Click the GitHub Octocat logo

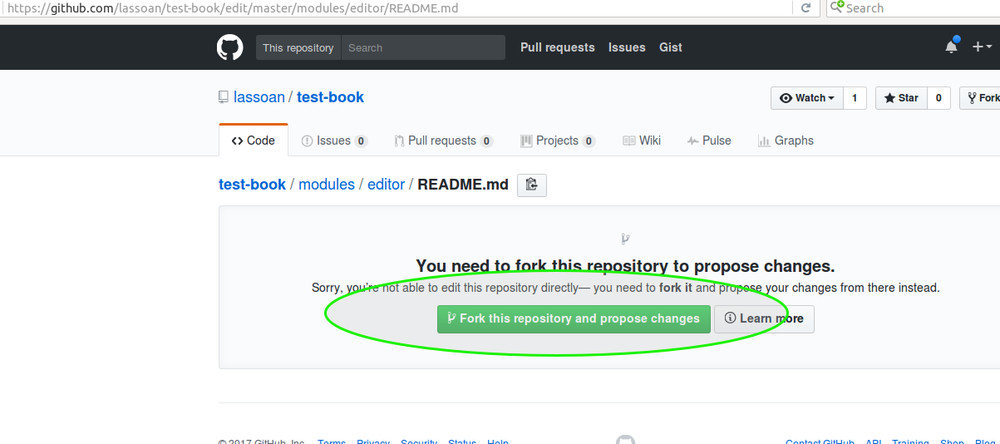click(x=230, y=47)
